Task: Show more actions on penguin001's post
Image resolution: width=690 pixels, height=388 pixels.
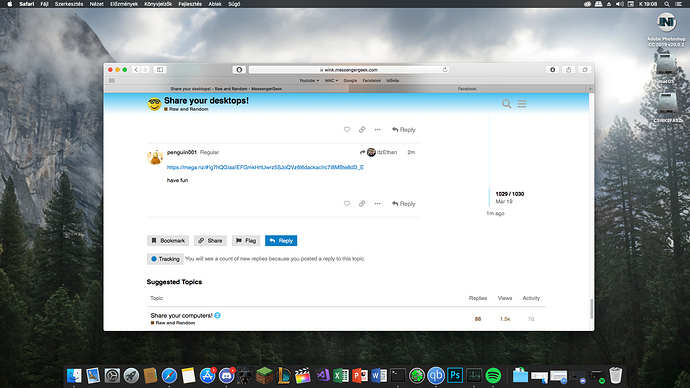Action: 377,204
